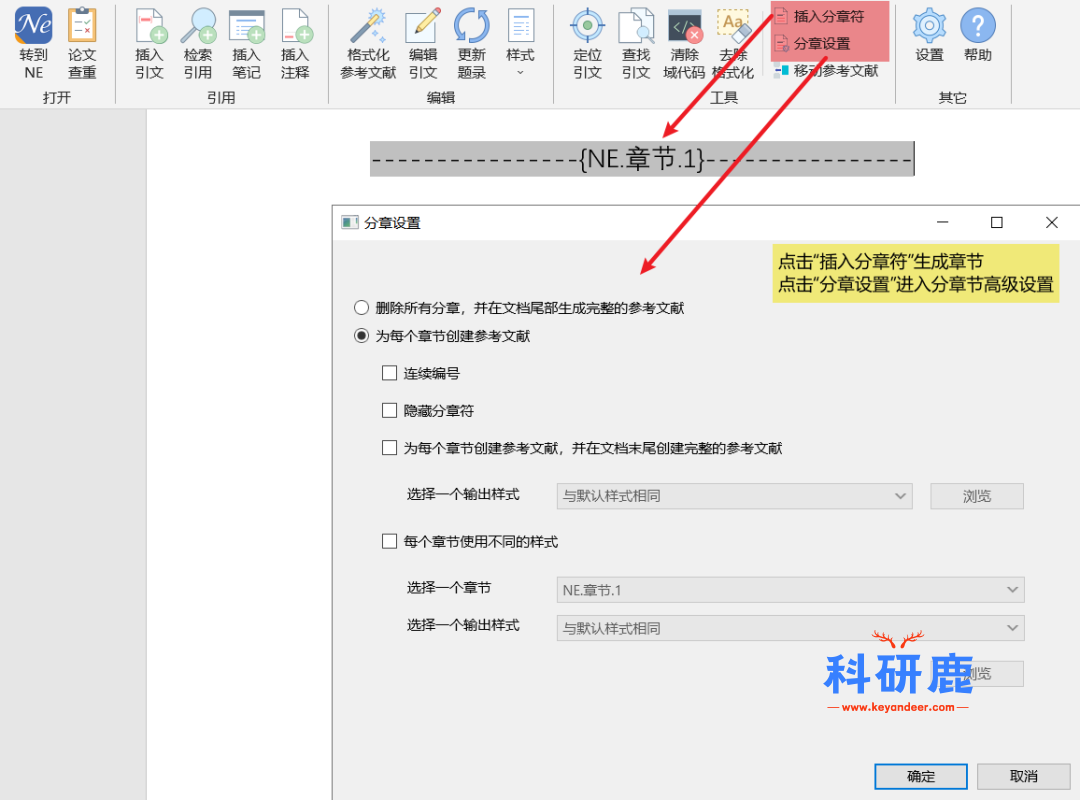Click the 转到NE icon

34,26
